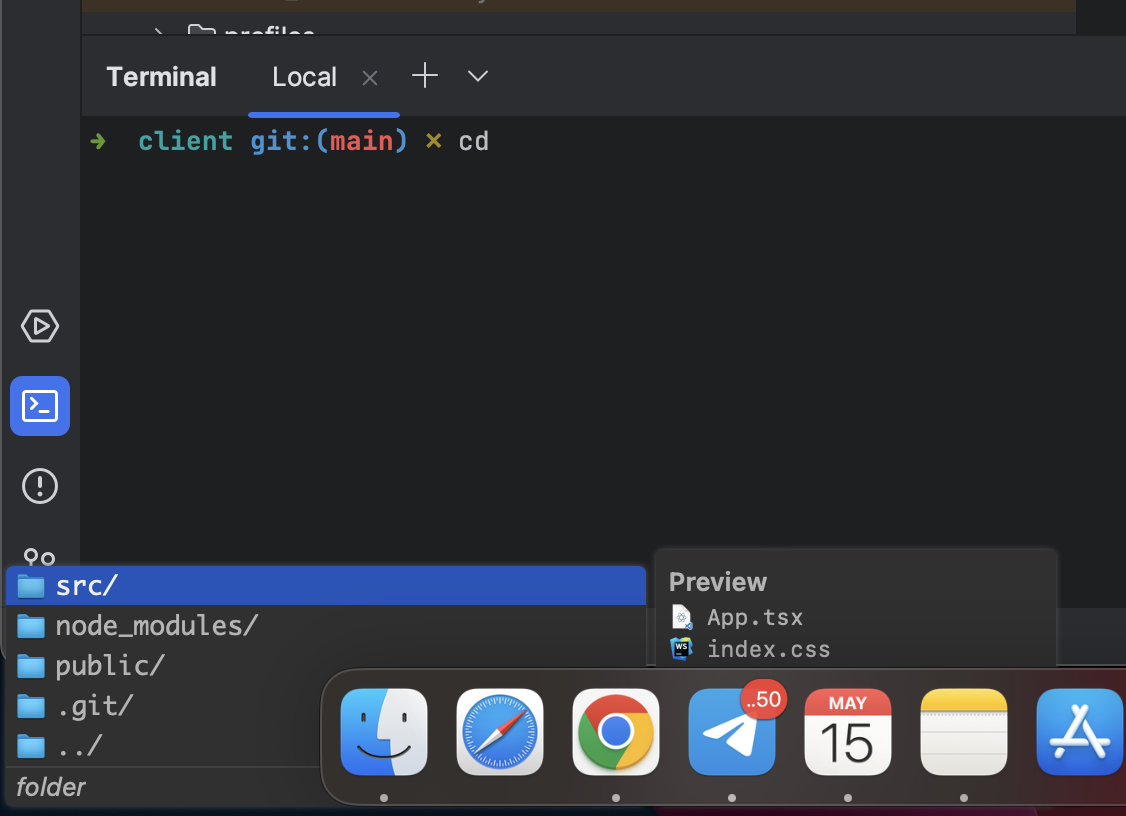Image resolution: width=1126 pixels, height=816 pixels.
Task: Click the folder icon beside node_modules/
Action: coord(31,626)
